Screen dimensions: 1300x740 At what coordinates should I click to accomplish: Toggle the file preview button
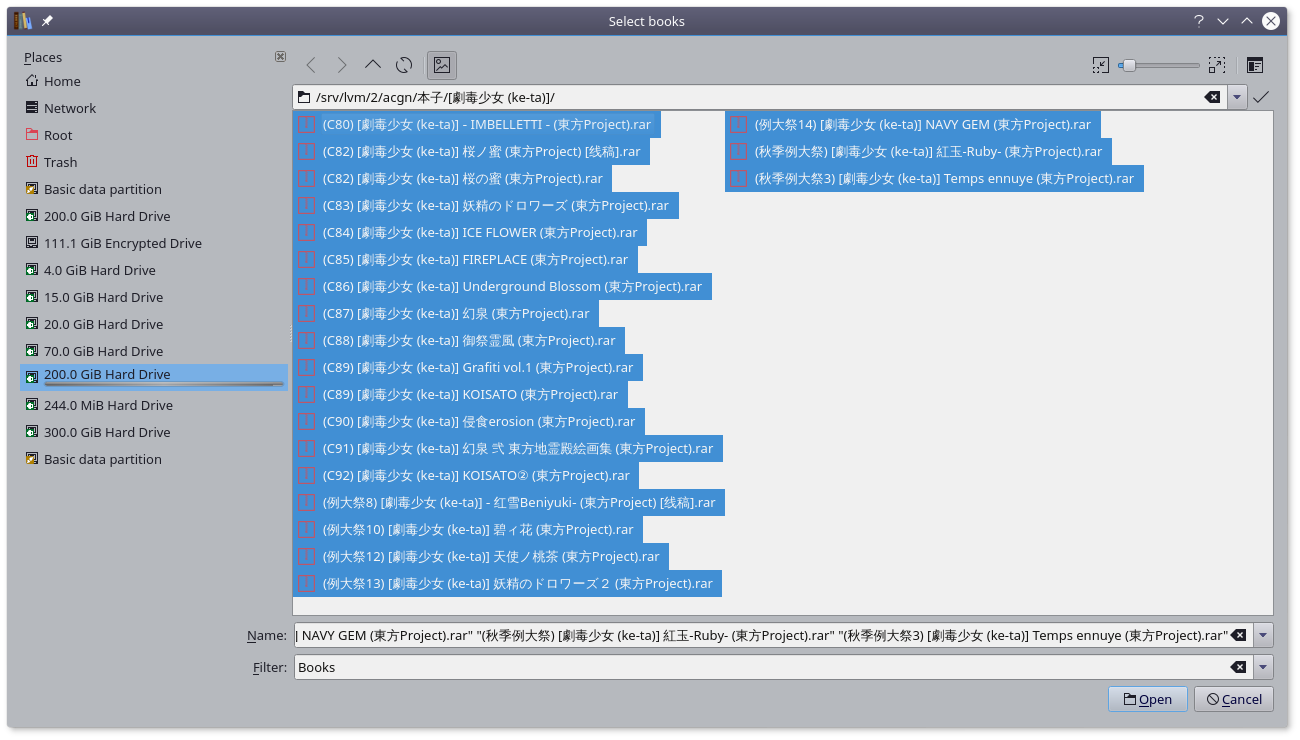pos(442,65)
